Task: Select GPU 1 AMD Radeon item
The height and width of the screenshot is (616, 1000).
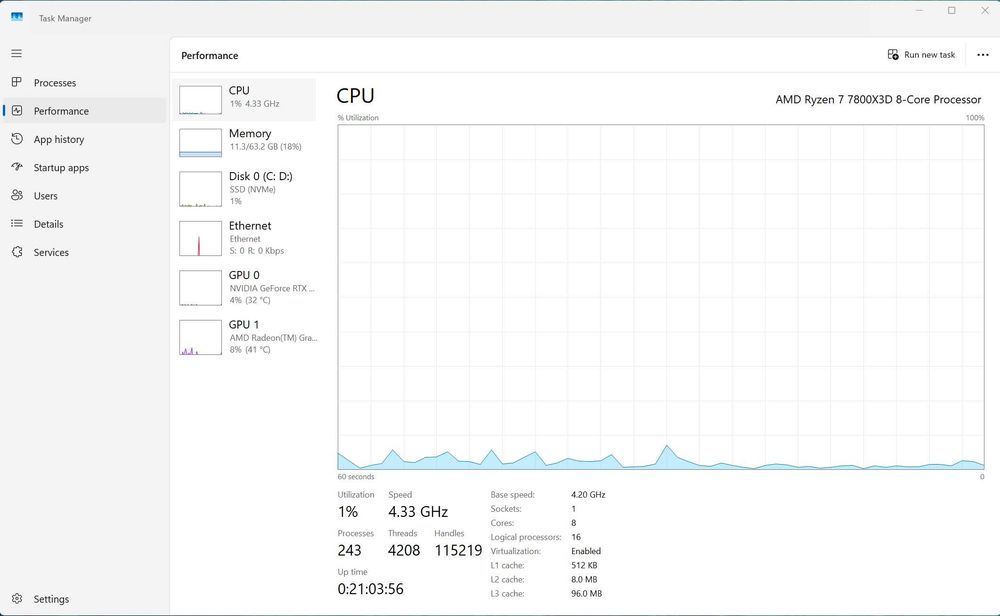Action: point(244,337)
